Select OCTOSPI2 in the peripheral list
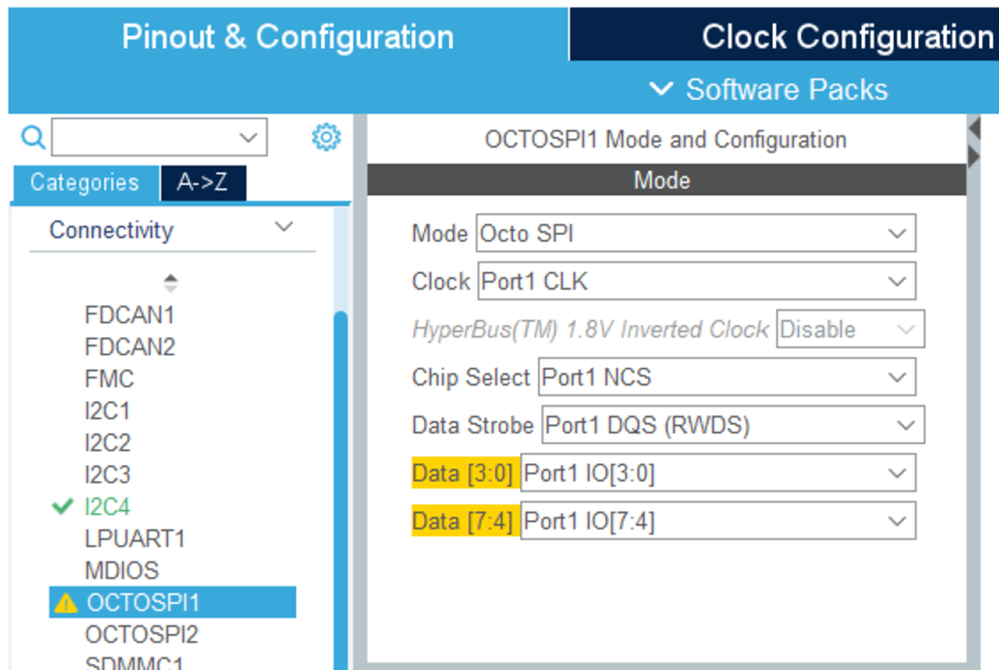999x670 pixels. (x=141, y=635)
